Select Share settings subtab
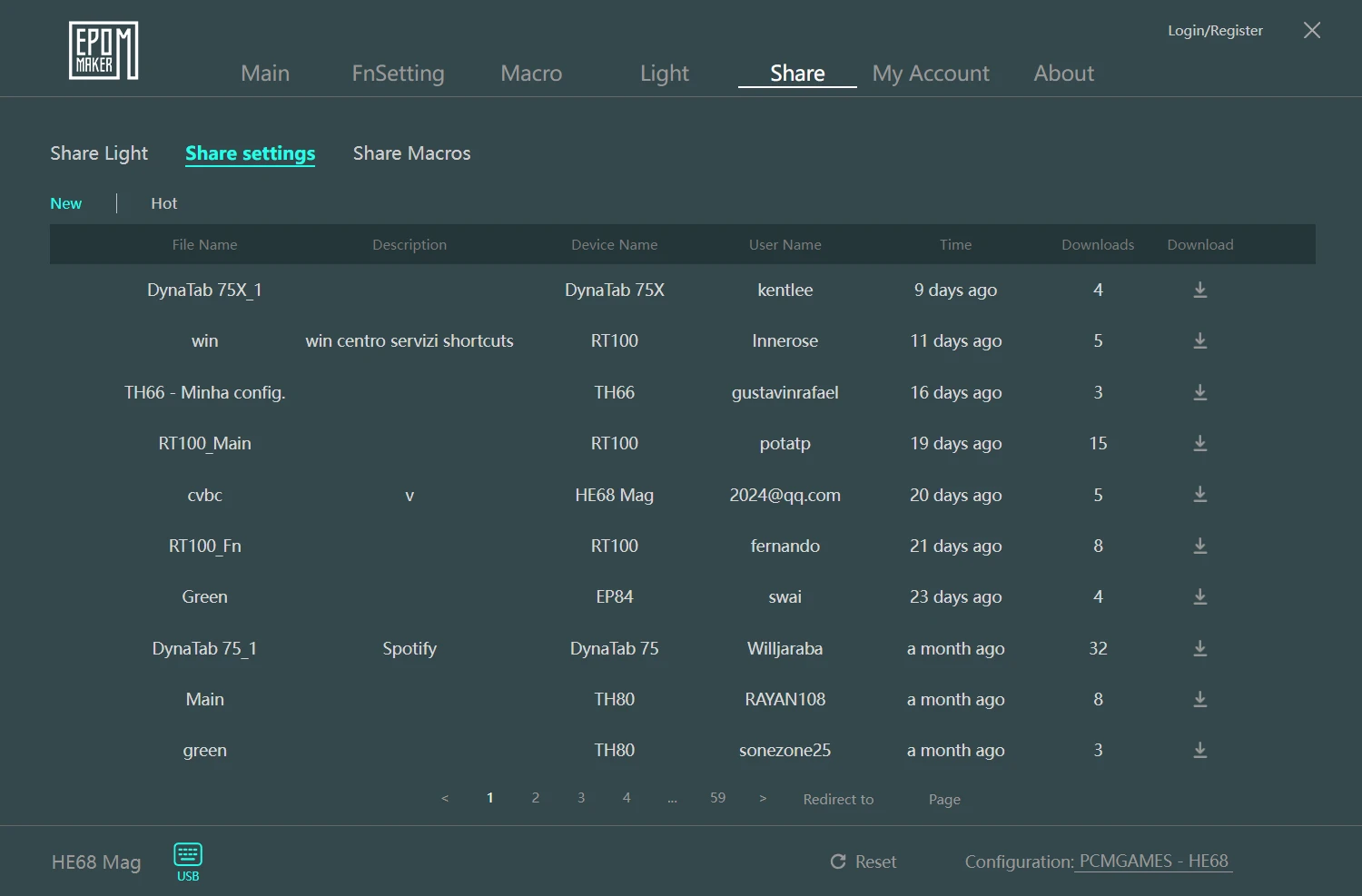The image size is (1362, 896). [251, 153]
